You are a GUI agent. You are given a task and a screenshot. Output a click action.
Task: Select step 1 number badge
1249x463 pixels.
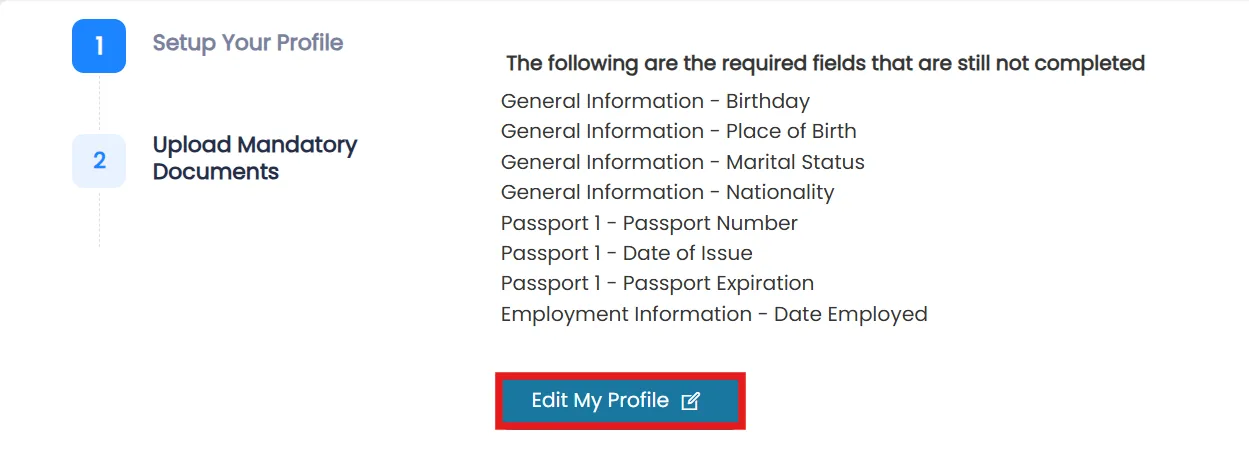tap(99, 46)
